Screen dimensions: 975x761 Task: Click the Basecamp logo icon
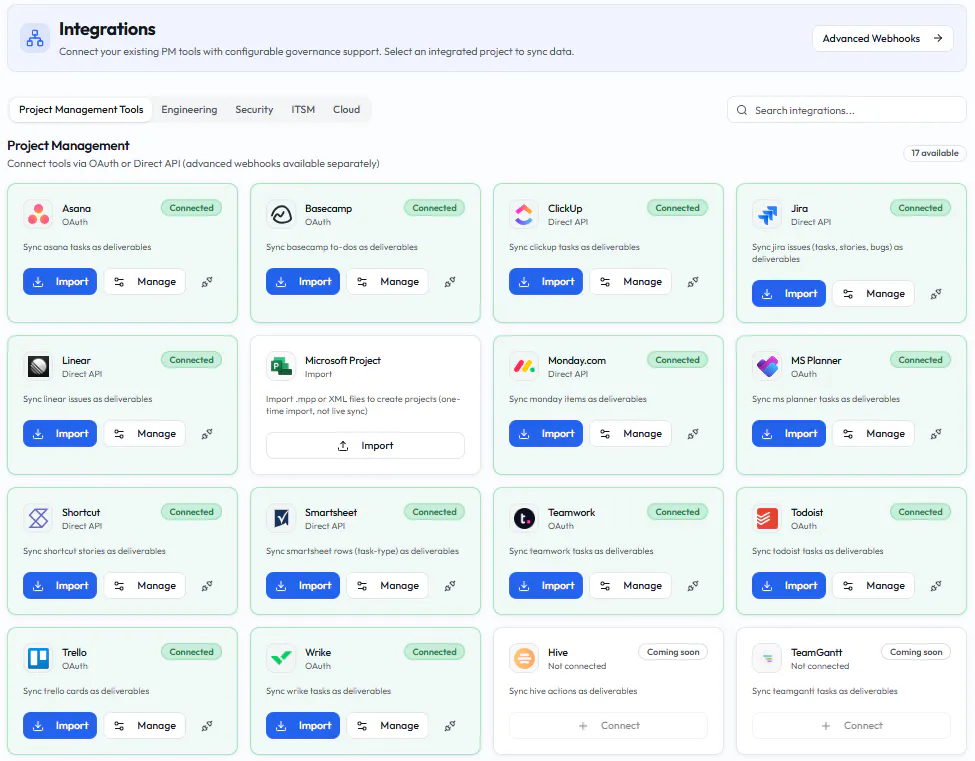click(281, 214)
